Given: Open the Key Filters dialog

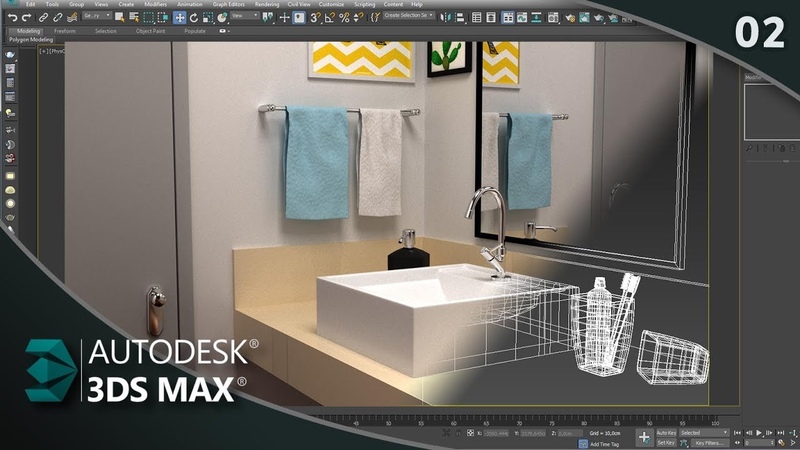Looking at the screenshot, I should (708, 443).
